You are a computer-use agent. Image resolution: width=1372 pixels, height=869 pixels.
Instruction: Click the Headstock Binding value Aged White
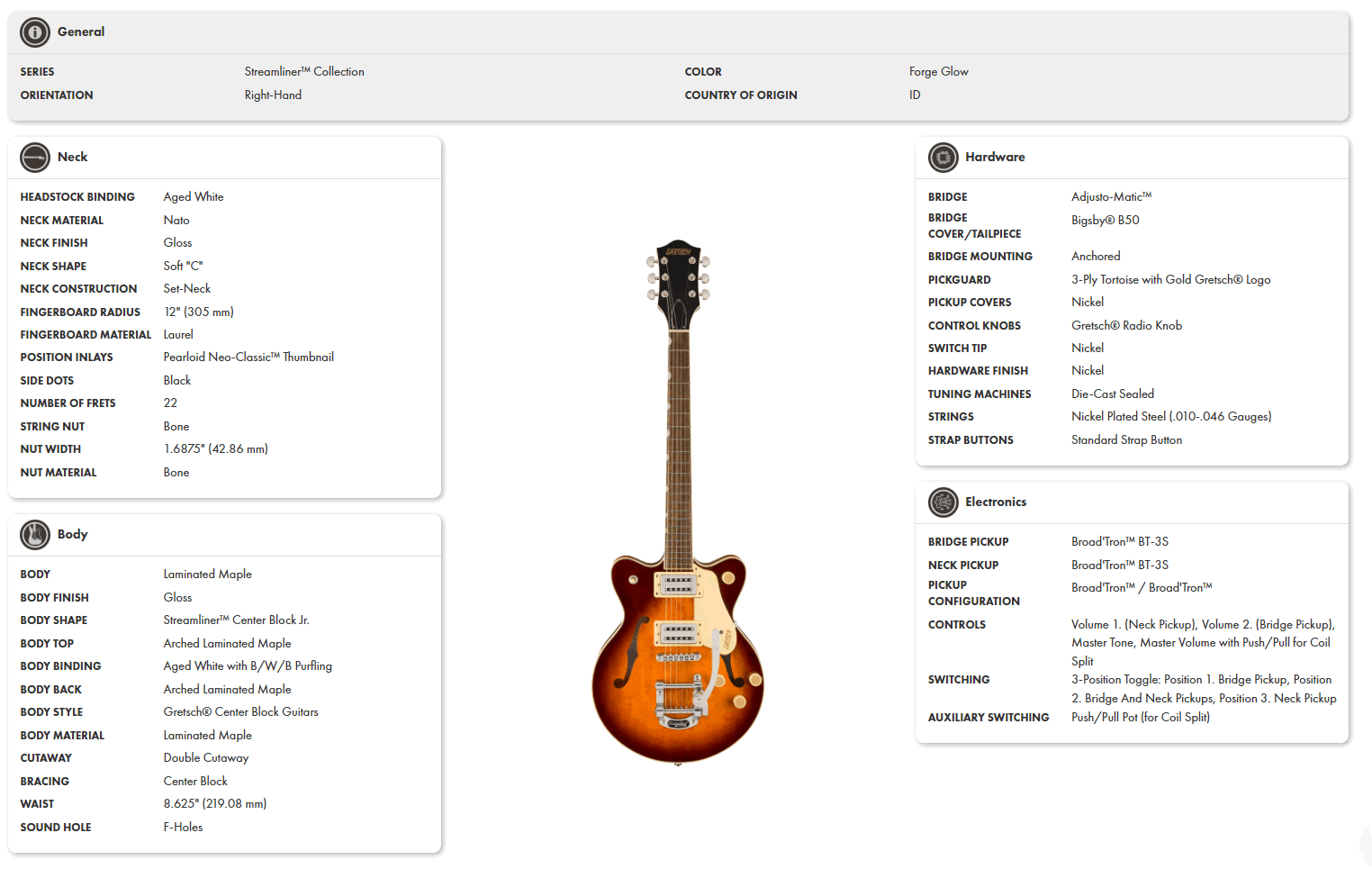[x=194, y=196]
